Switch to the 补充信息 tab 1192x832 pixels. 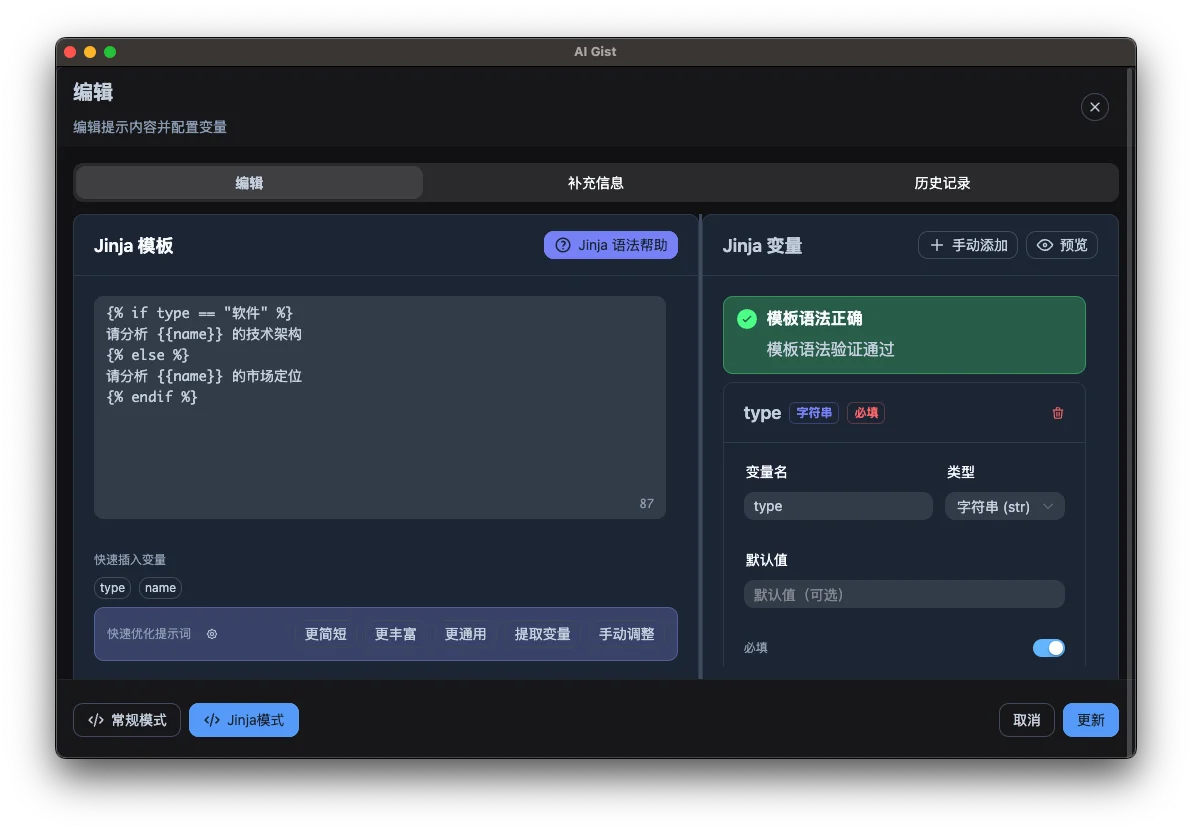coord(596,182)
